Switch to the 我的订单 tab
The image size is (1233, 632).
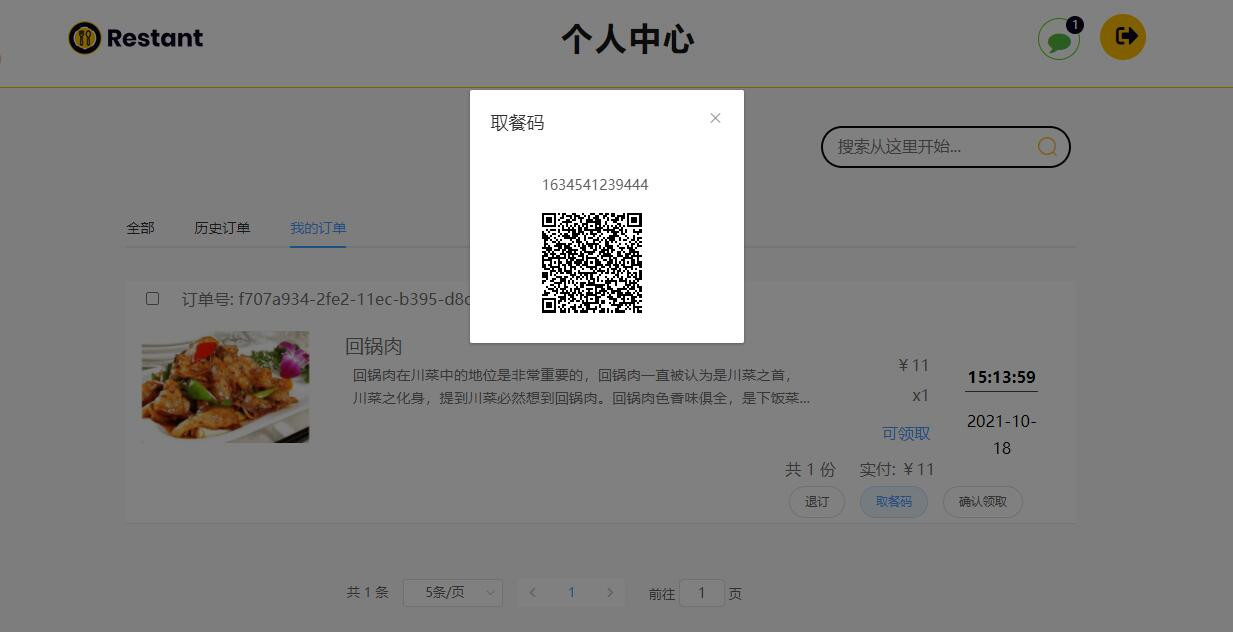tap(318, 228)
